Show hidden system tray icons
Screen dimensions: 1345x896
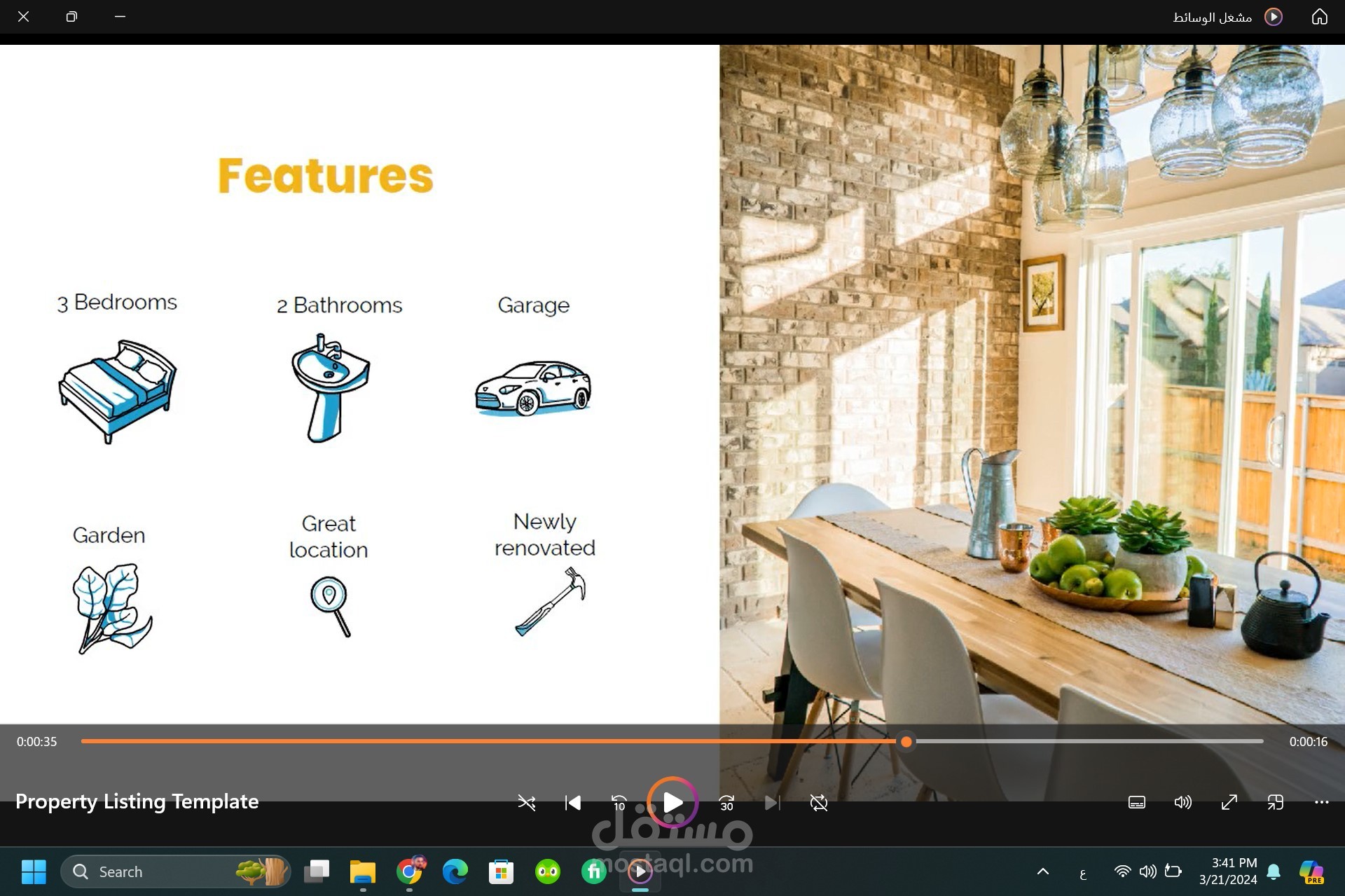(x=1042, y=871)
